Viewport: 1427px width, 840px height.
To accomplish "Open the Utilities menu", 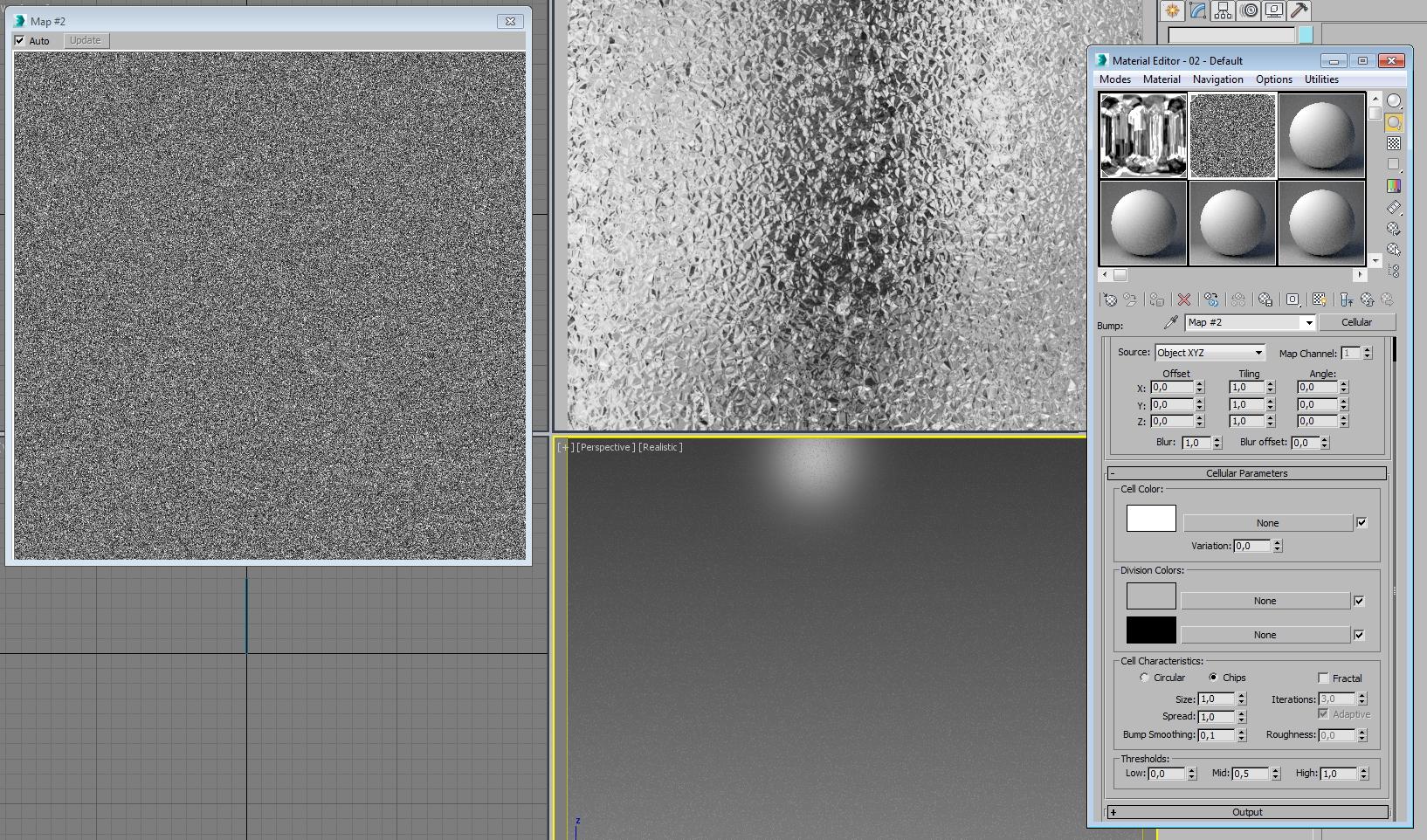I will tap(1321, 79).
